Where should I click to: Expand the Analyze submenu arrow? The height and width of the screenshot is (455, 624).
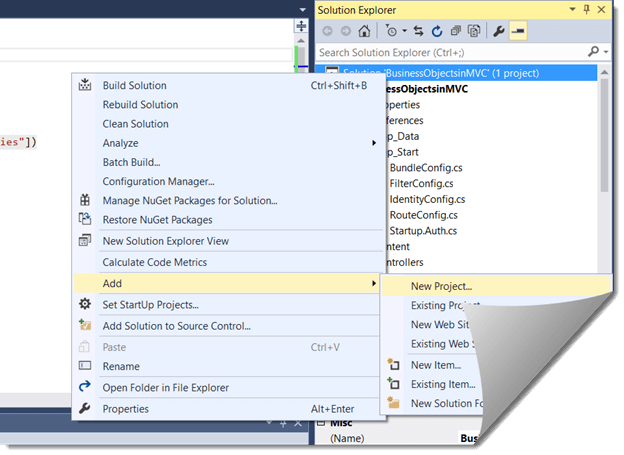pos(374,143)
